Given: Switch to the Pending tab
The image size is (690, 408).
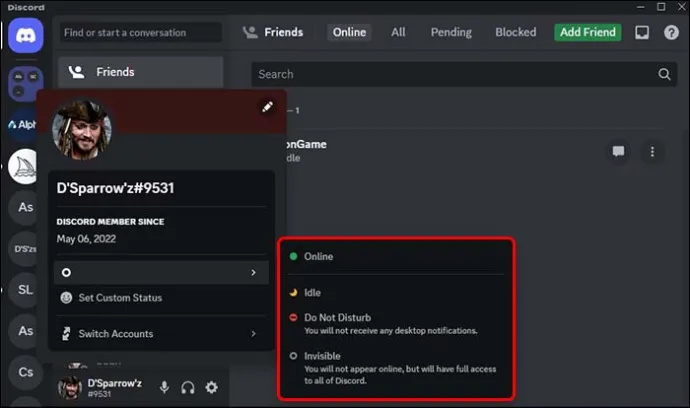Looking at the screenshot, I should tap(451, 32).
